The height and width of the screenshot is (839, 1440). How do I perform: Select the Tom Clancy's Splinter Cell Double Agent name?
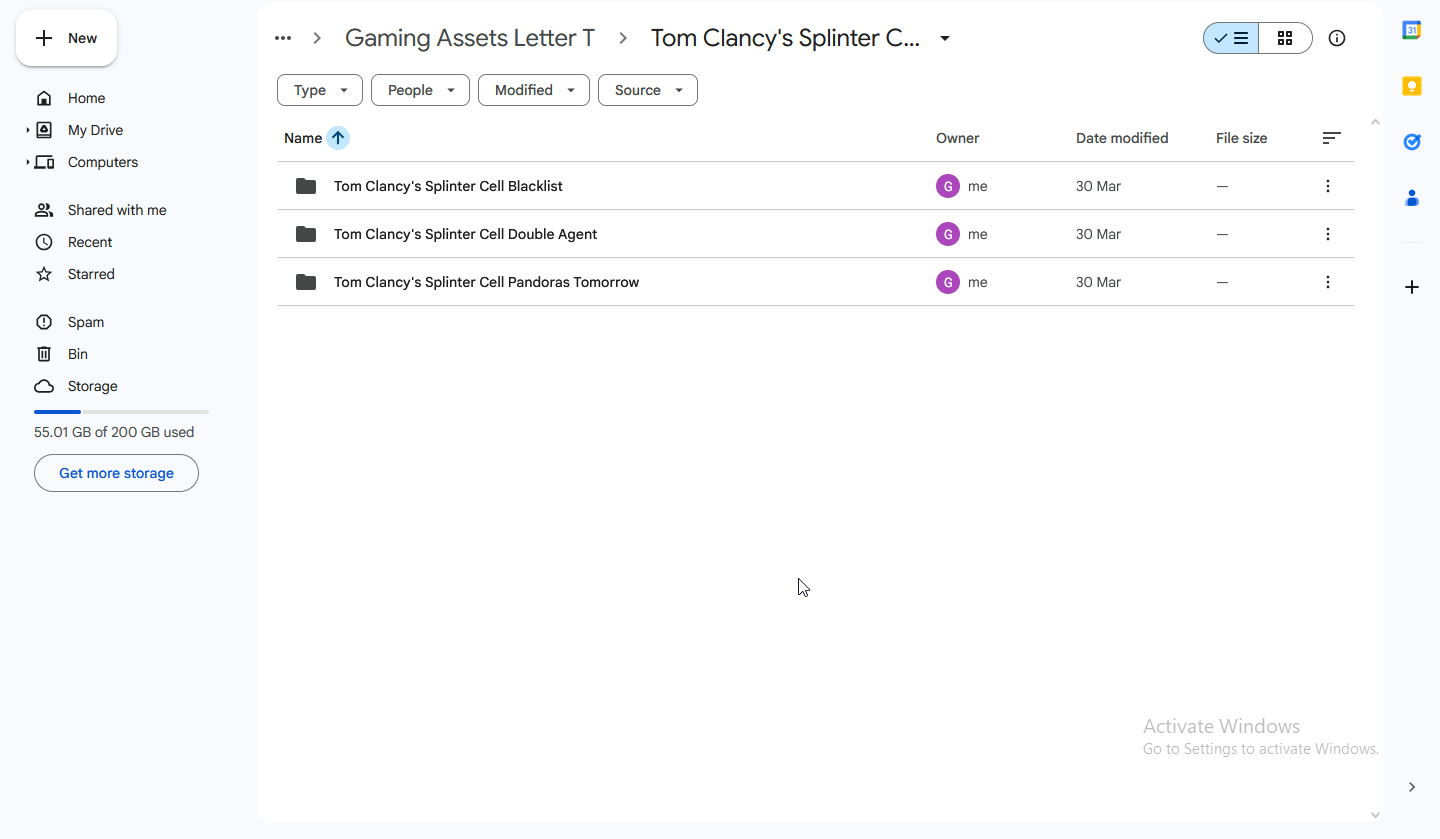pyautogui.click(x=465, y=234)
